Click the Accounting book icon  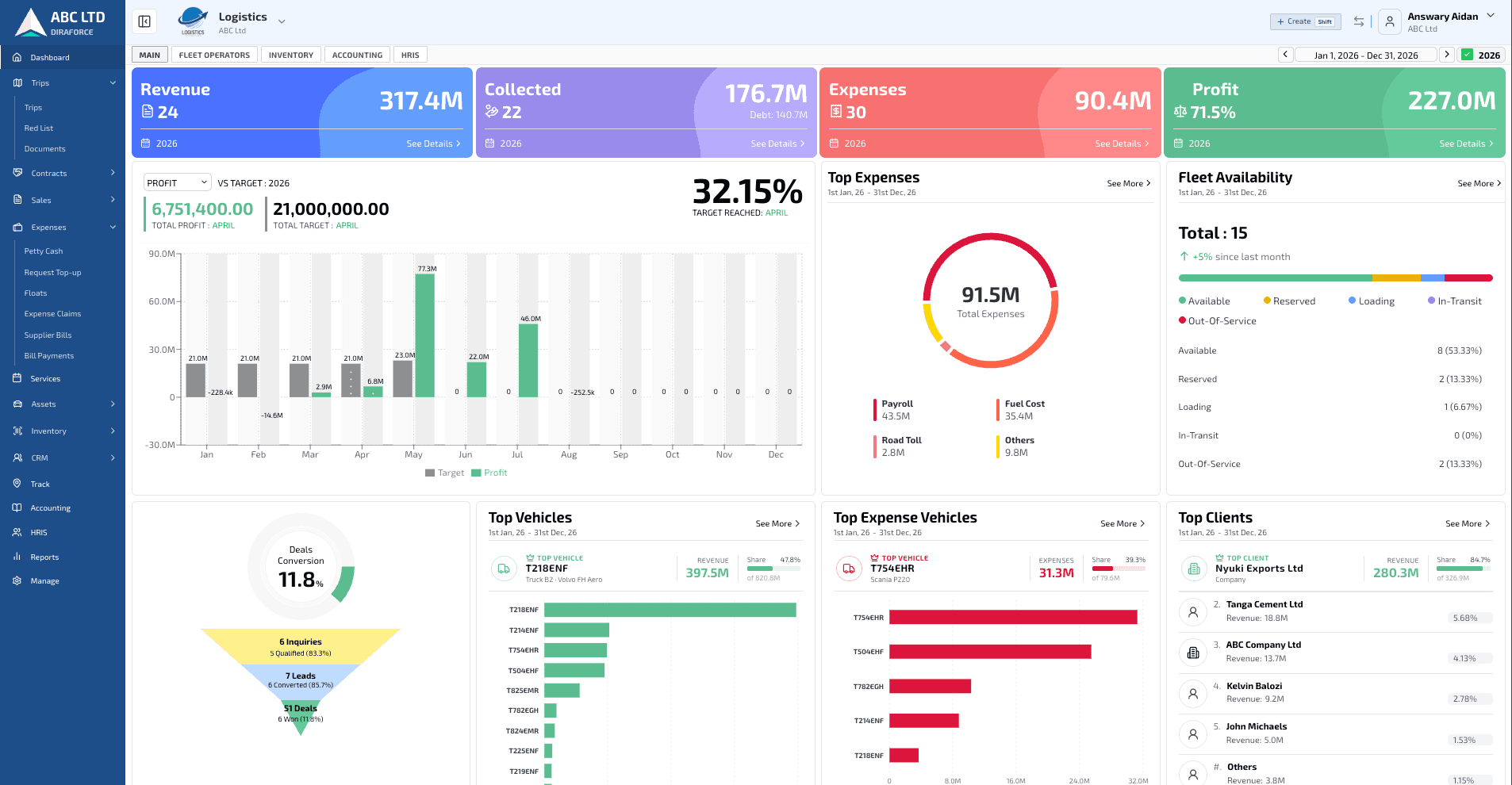(x=17, y=507)
